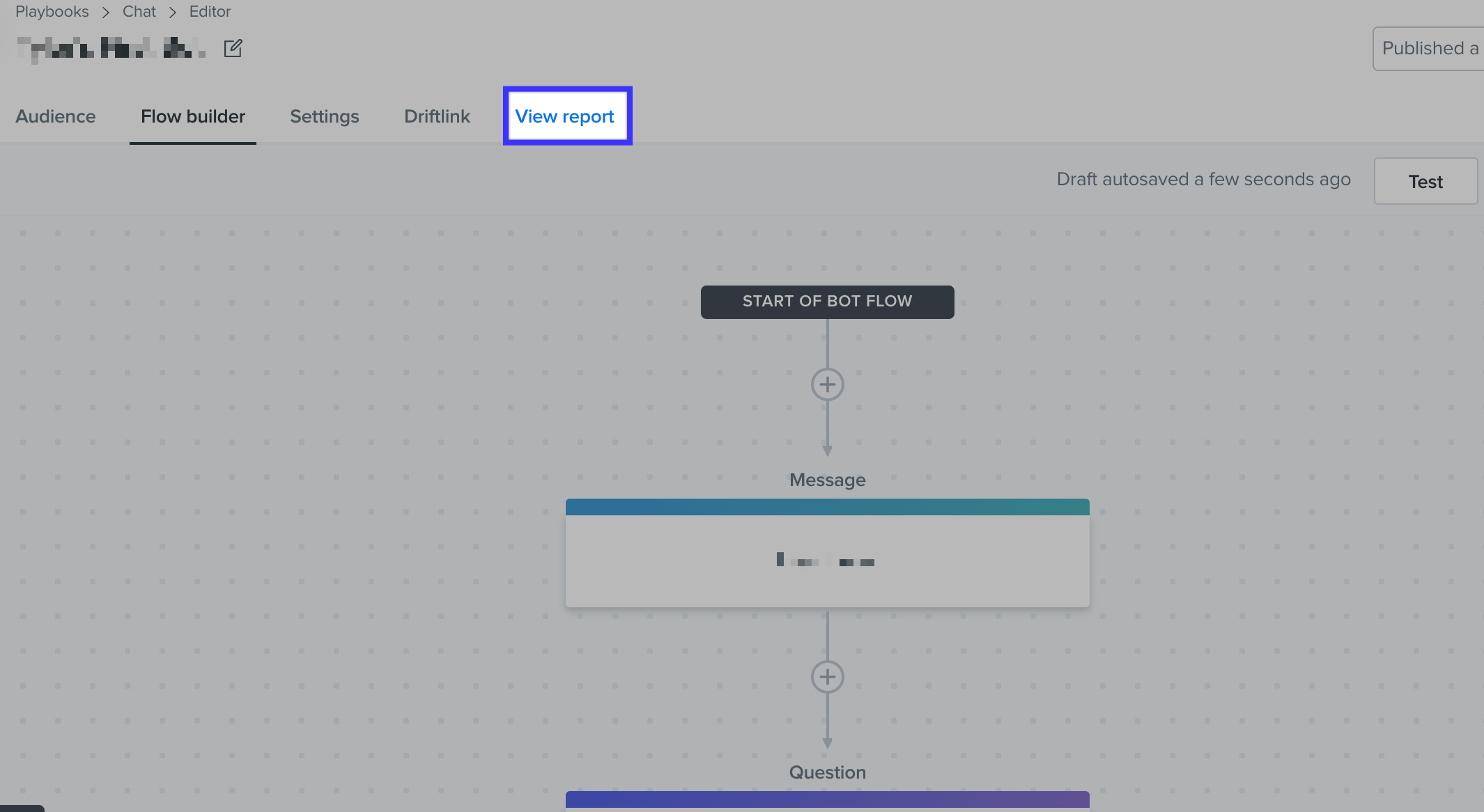The width and height of the screenshot is (1484, 812).
Task: Click the Published status button
Action: [x=1428, y=49]
